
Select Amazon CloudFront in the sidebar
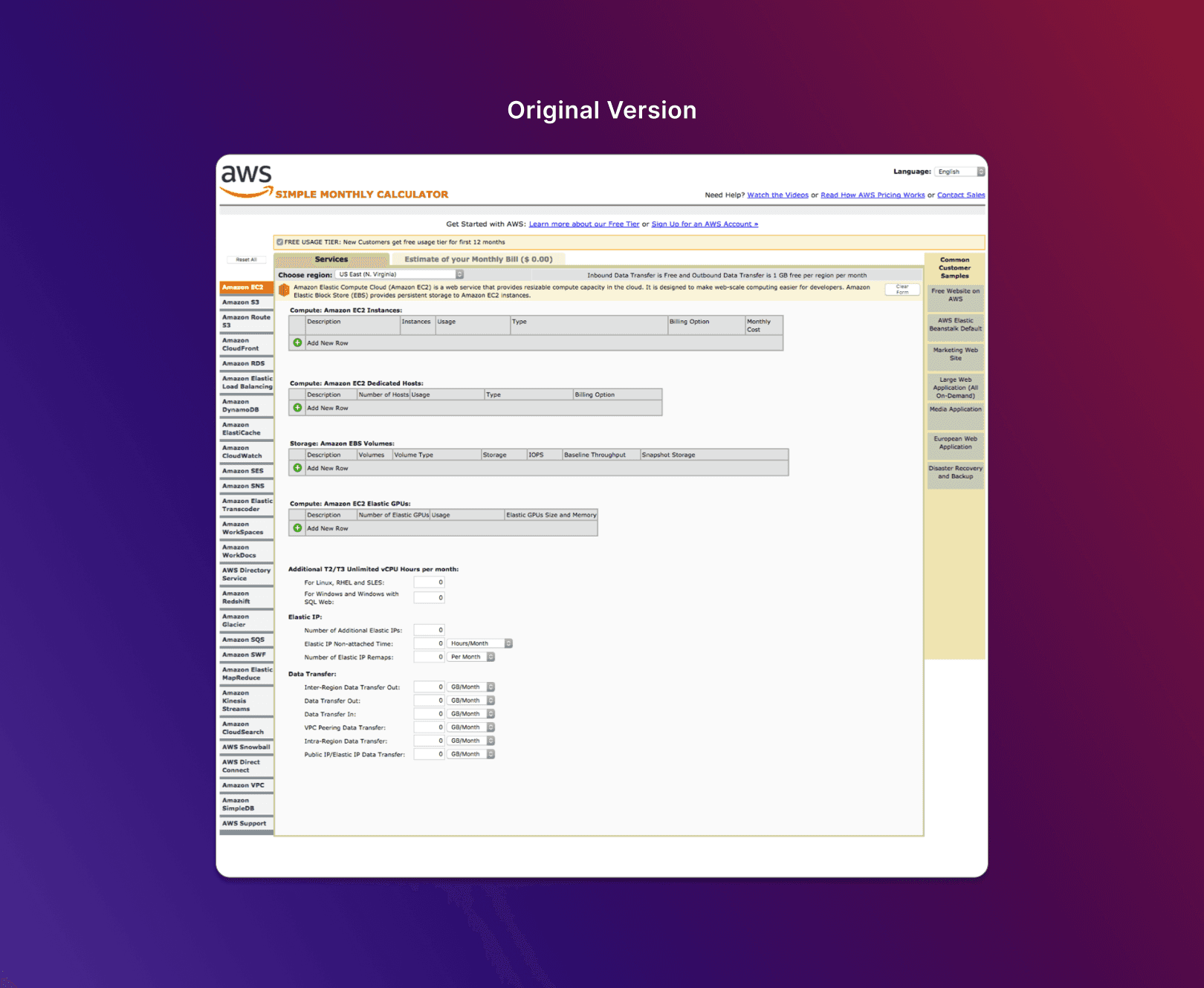click(247, 345)
